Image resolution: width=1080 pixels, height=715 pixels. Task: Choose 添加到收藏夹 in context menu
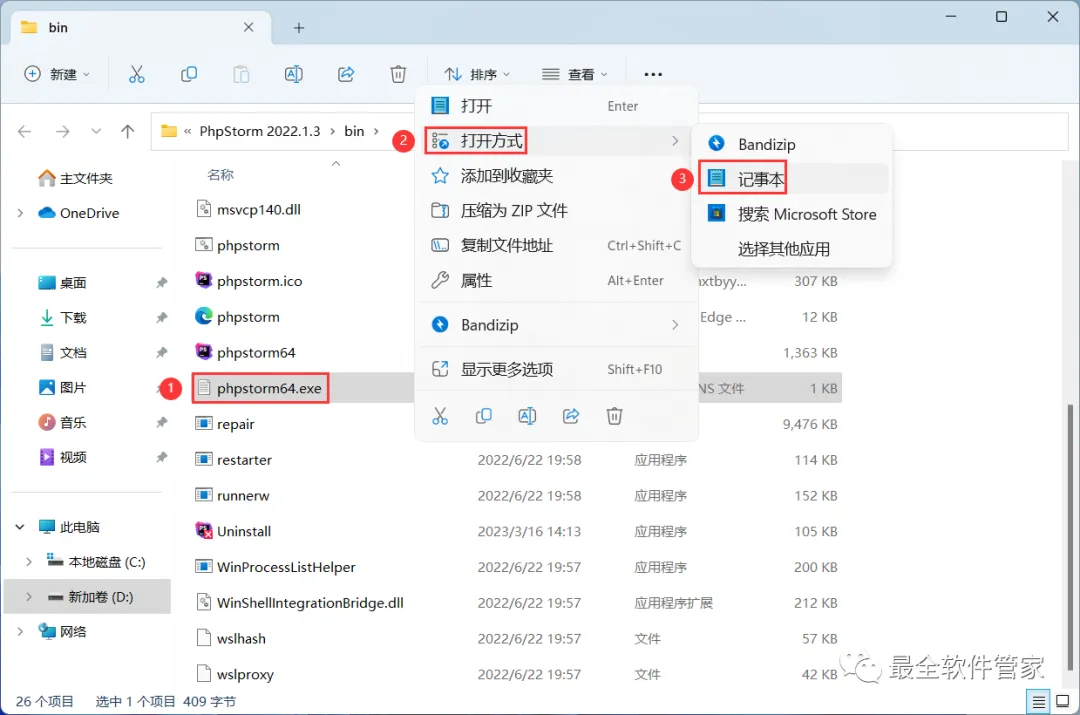coord(557,176)
